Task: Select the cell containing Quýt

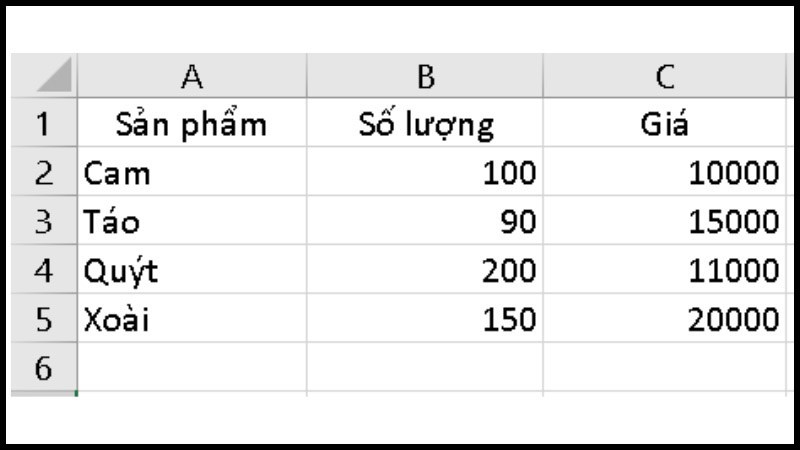Action: (x=192, y=269)
